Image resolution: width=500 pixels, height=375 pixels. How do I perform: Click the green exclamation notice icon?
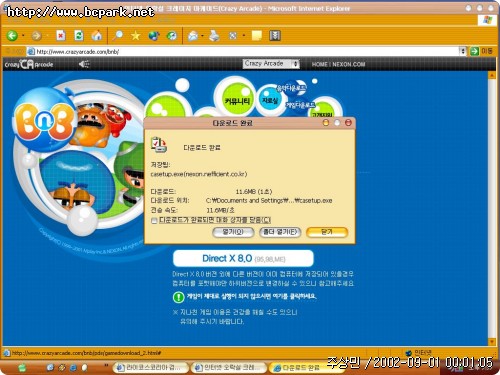point(179,297)
